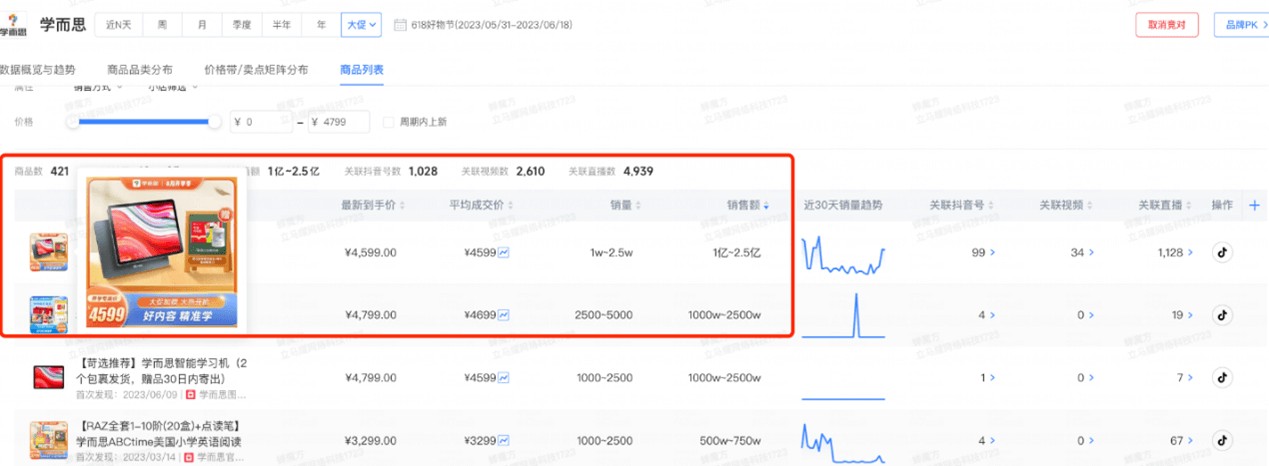Click the 学而思 brand logo
The image size is (1269, 466).
click(13, 24)
